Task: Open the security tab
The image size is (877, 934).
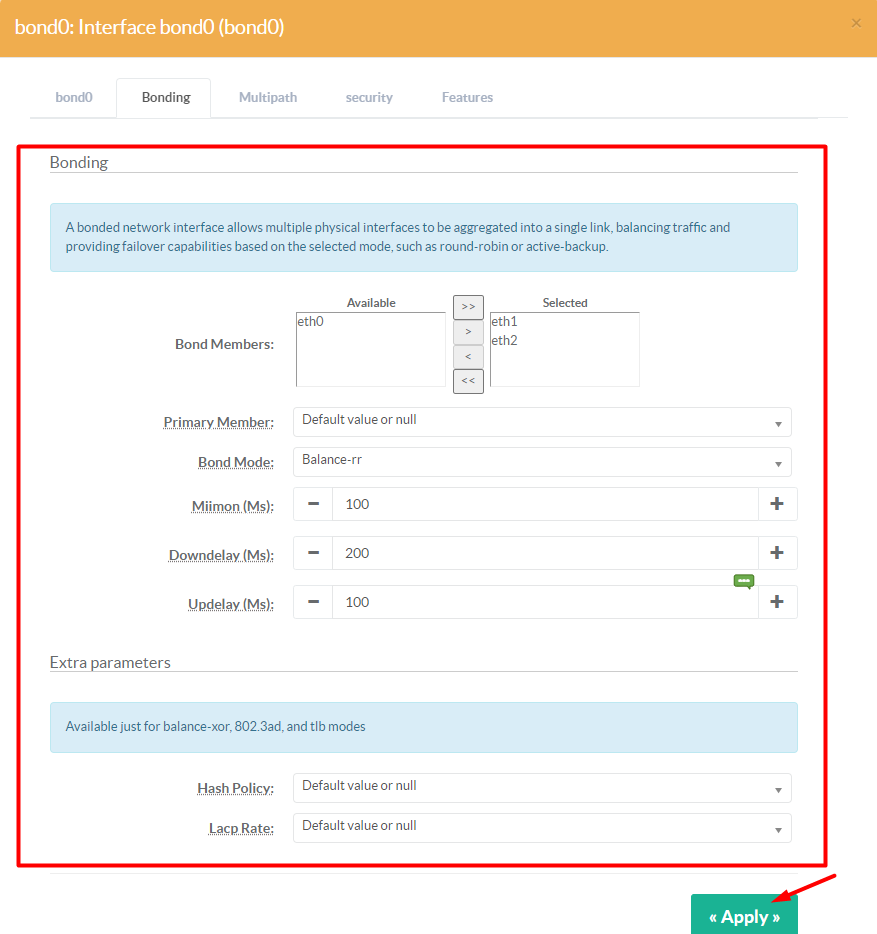Action: point(368,97)
